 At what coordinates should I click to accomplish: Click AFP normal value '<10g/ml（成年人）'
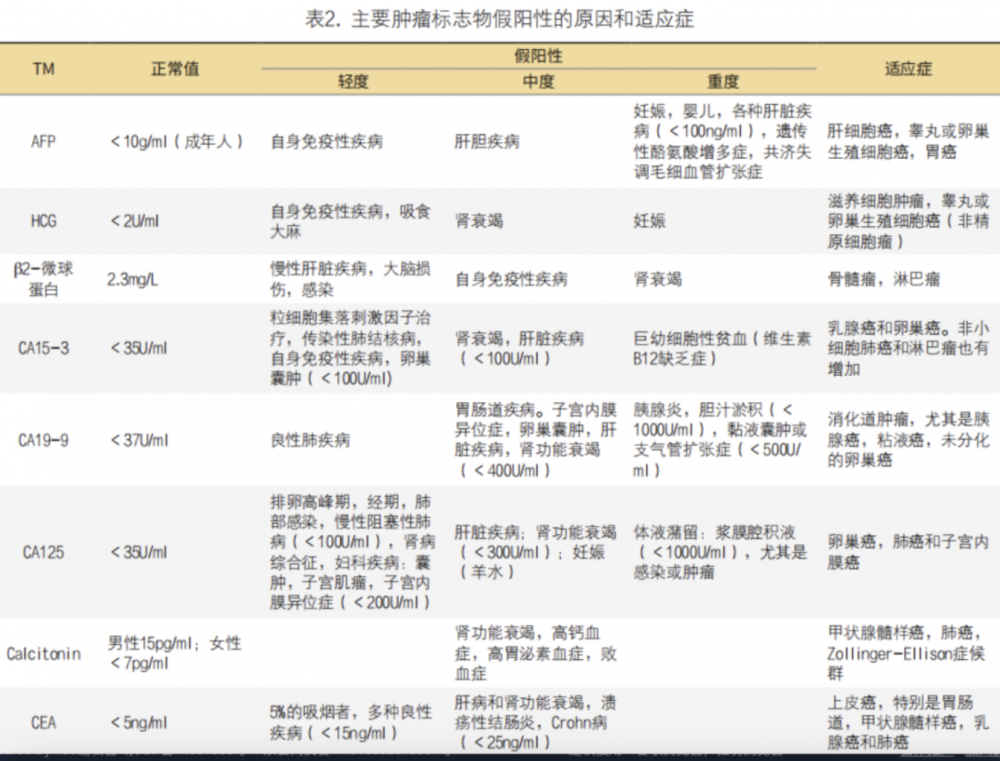point(177,142)
